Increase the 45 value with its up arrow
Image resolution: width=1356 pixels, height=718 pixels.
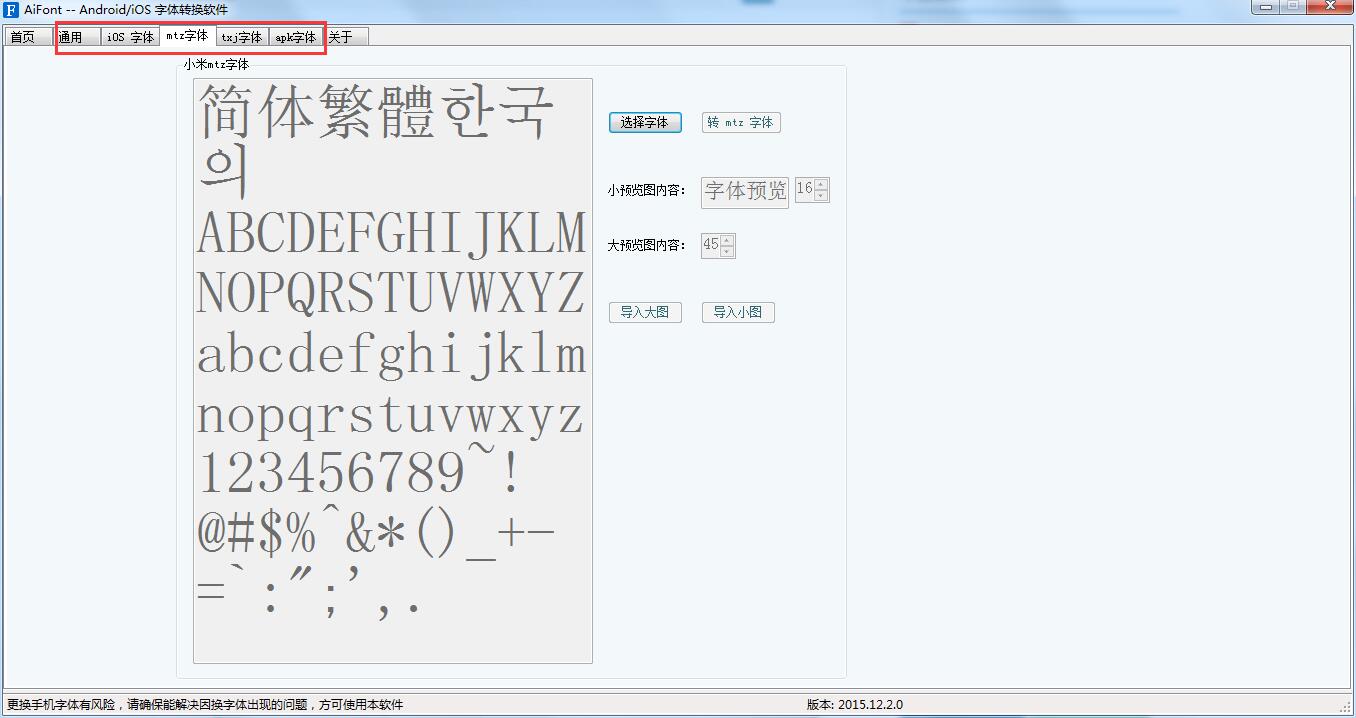click(727, 240)
